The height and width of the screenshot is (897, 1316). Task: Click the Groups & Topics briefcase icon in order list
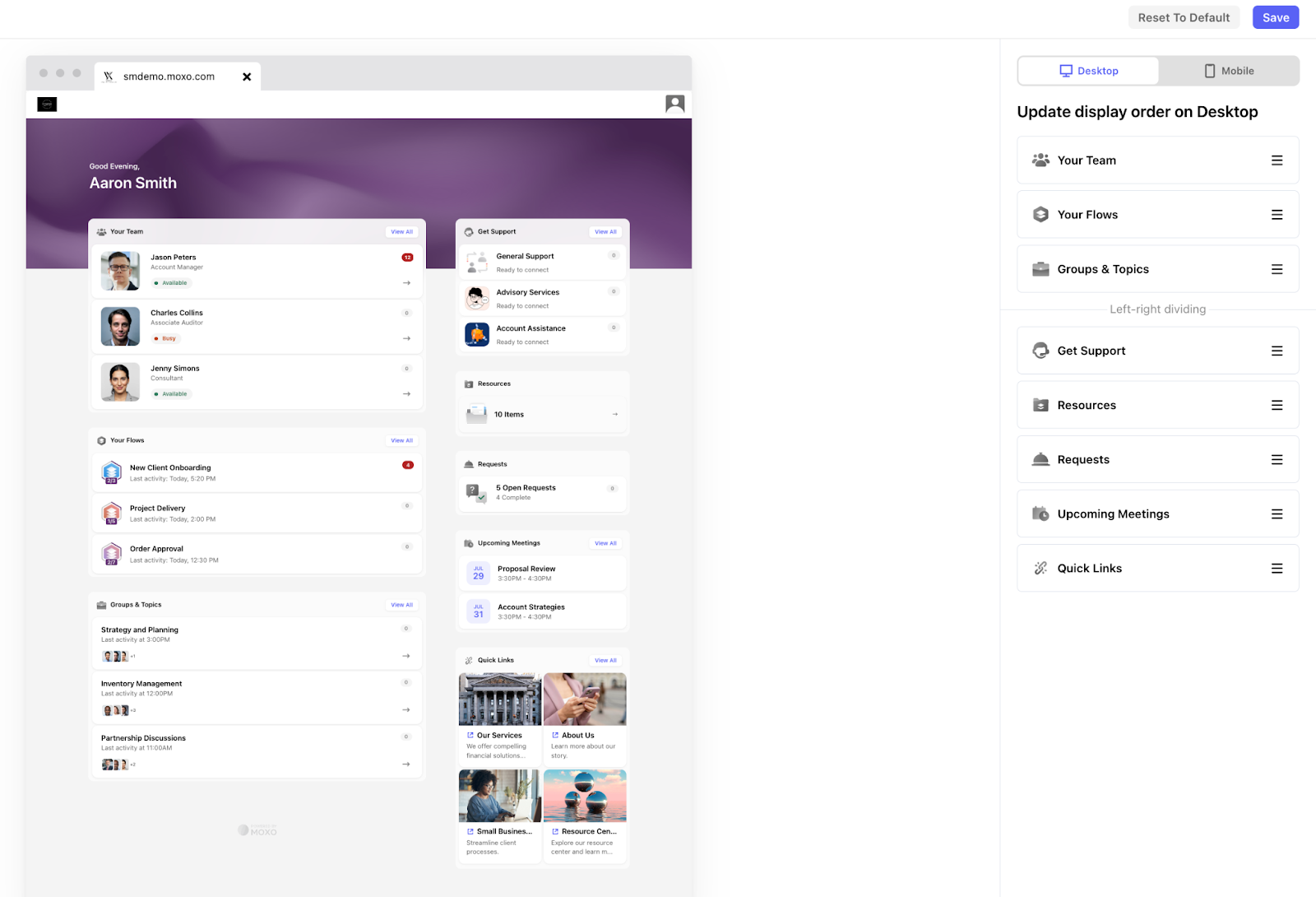click(x=1040, y=269)
